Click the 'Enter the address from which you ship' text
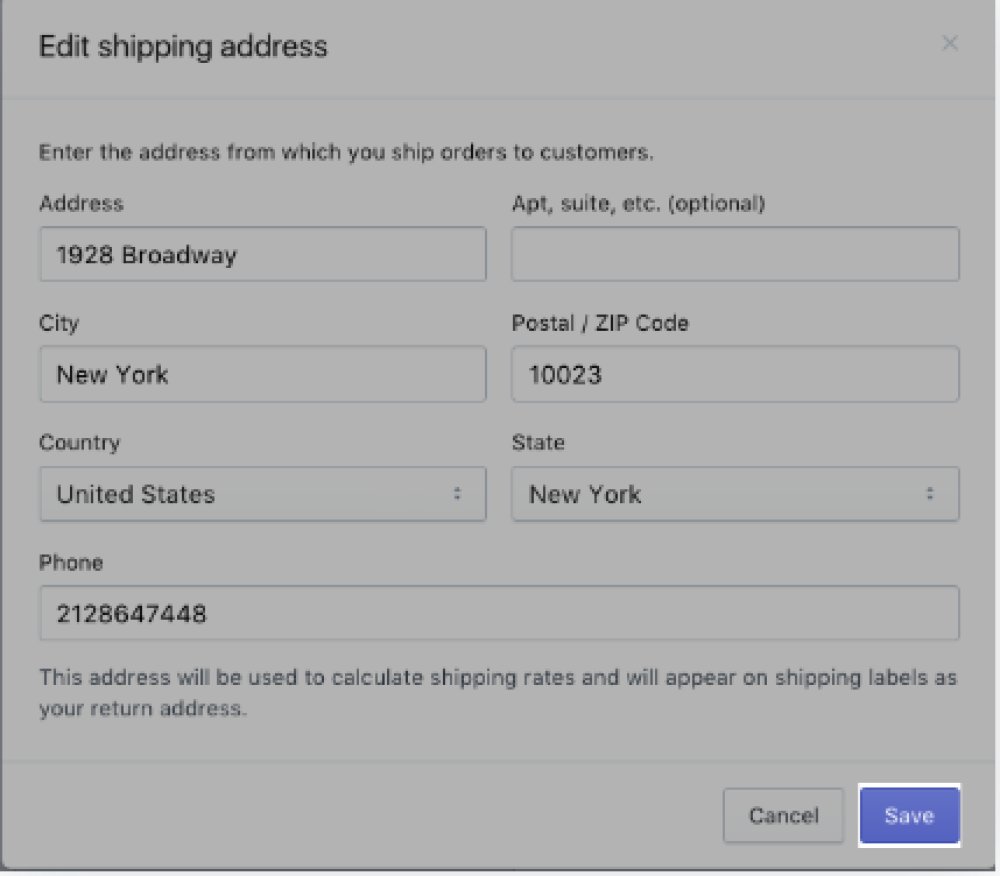Image resolution: width=1000 pixels, height=876 pixels. click(x=346, y=152)
